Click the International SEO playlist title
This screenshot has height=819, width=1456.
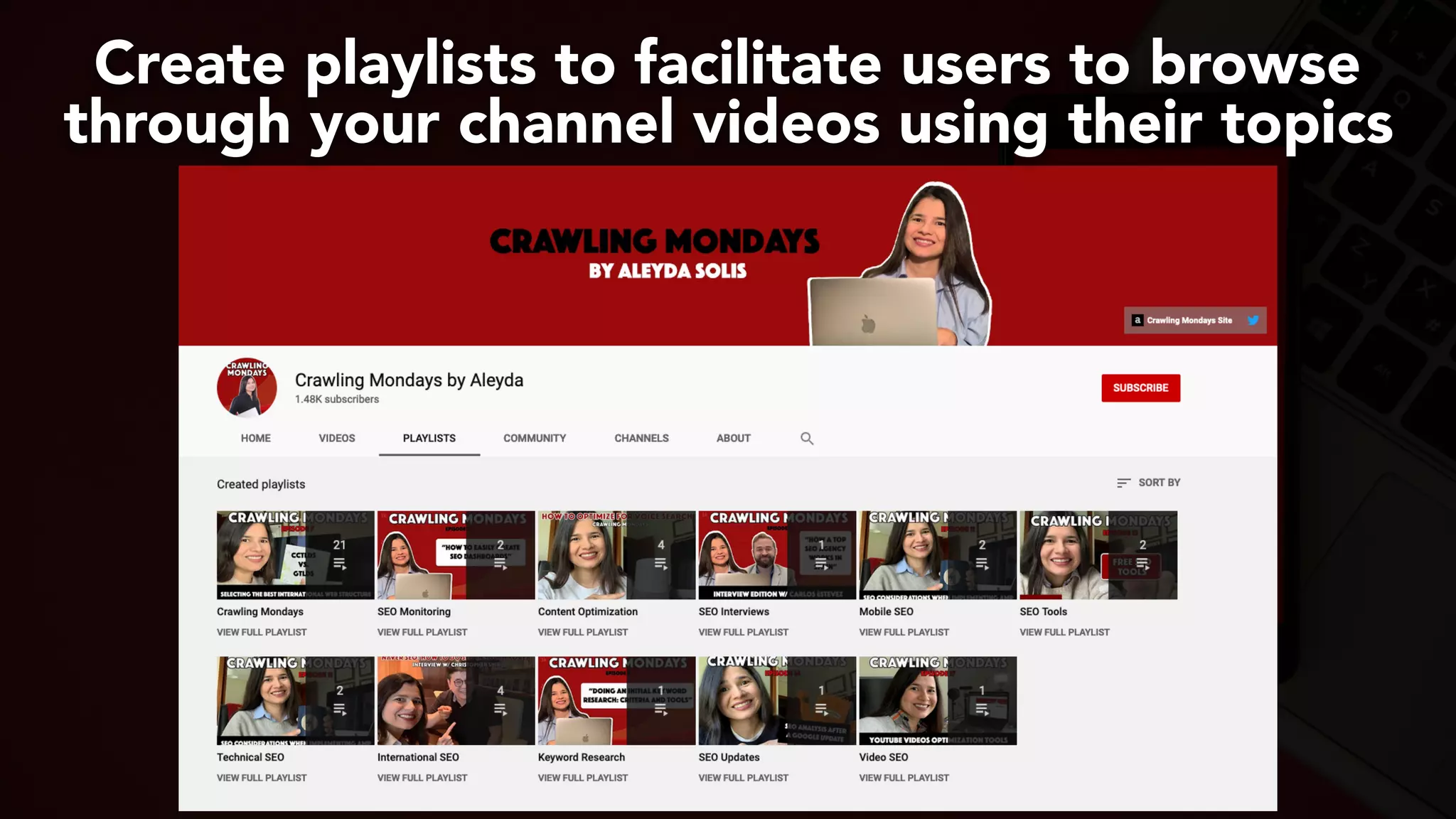(x=418, y=757)
